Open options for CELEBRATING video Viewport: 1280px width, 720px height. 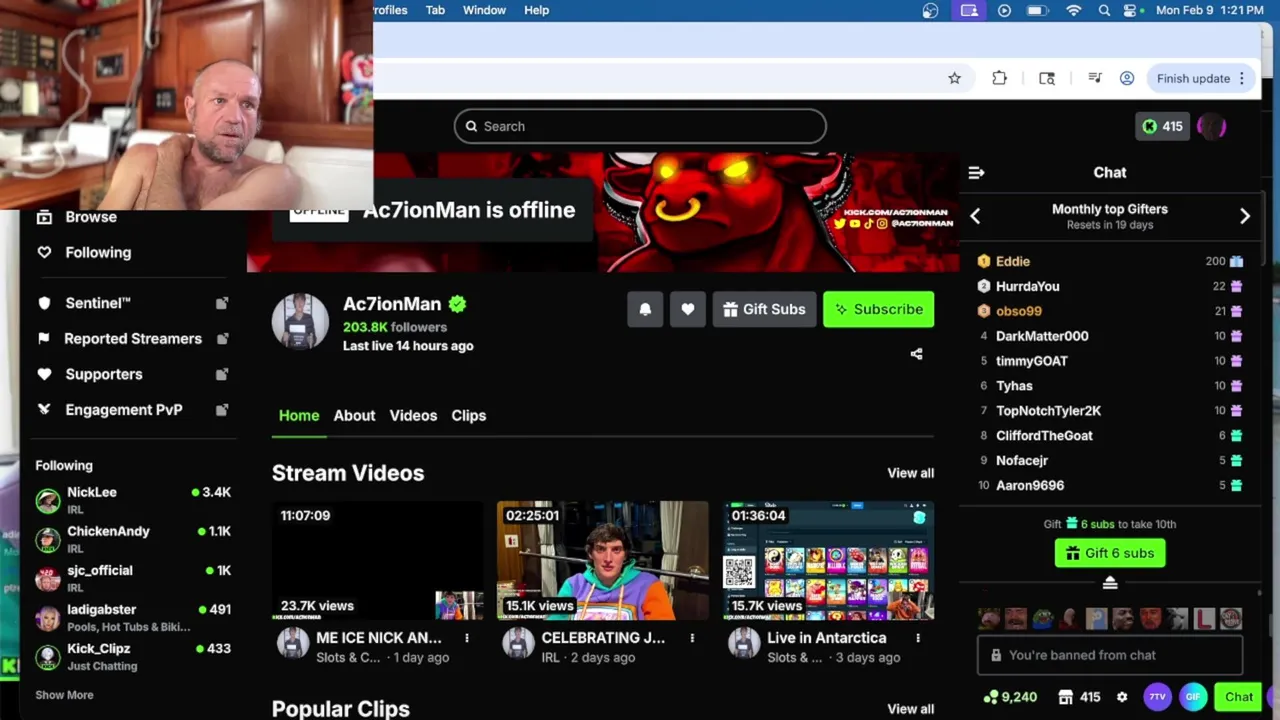pyautogui.click(x=692, y=638)
